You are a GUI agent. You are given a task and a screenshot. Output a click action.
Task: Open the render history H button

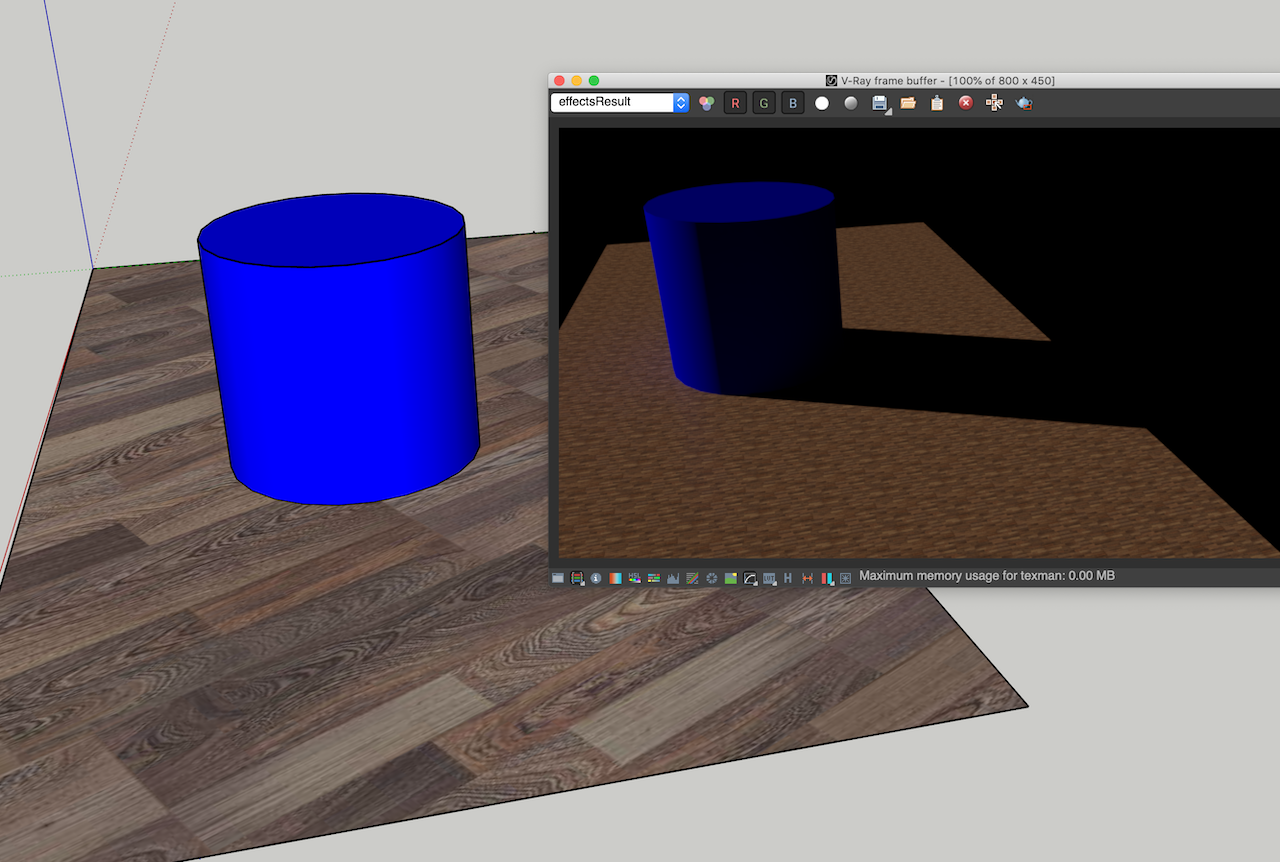pos(788,578)
